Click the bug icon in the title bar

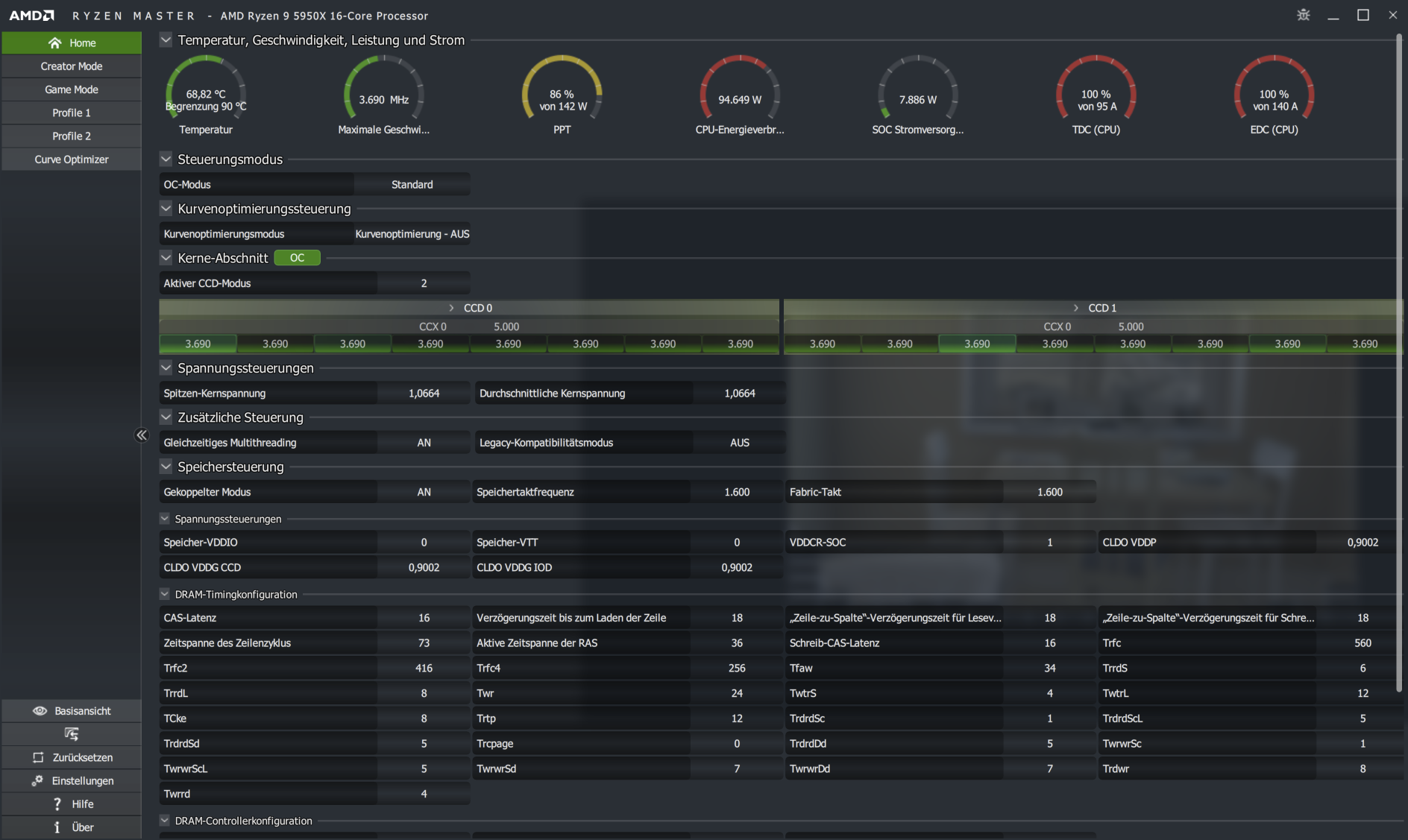pos(1303,15)
